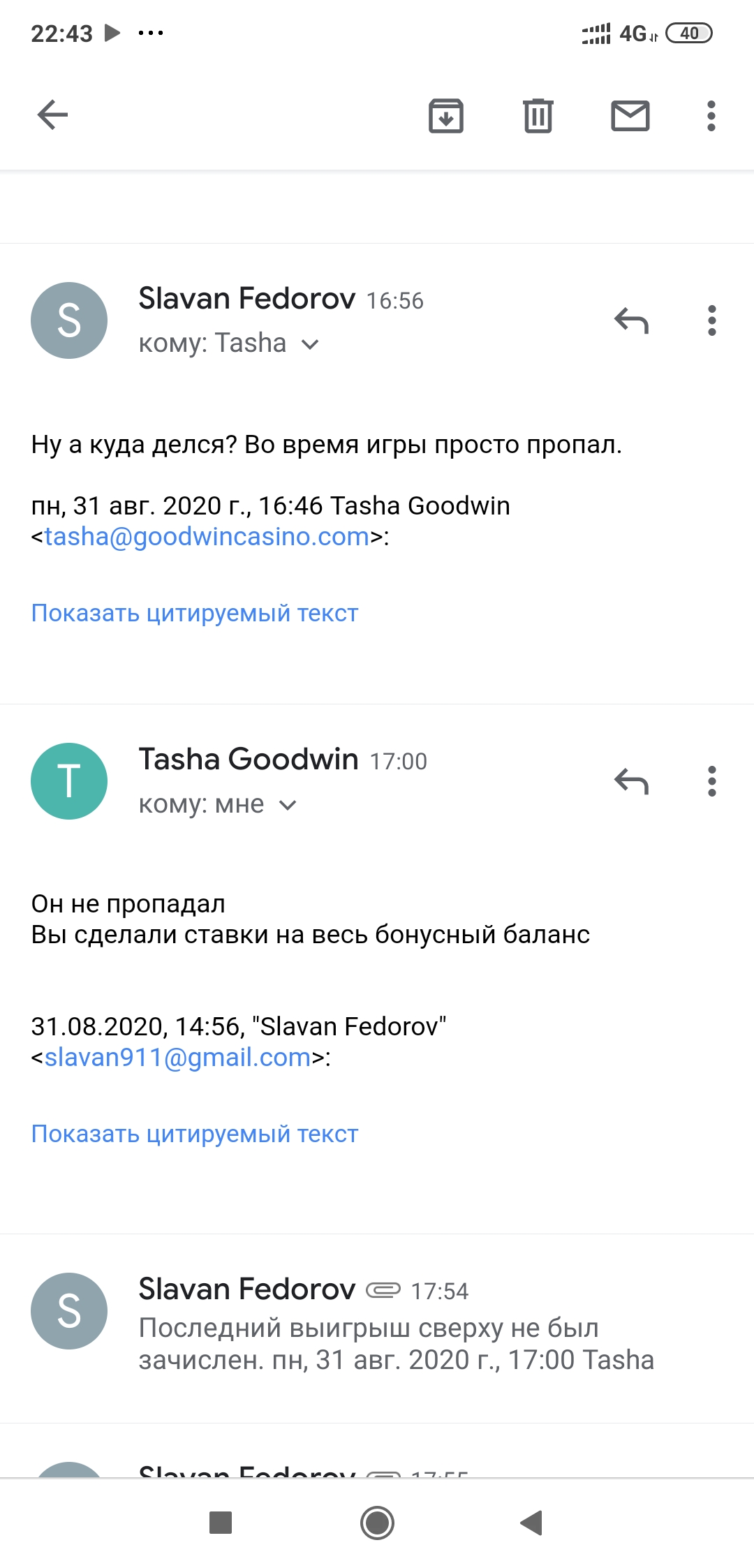This screenshot has height=1568, width=754.
Task: Mark conversation as unread with envelope icon
Action: 630,116
